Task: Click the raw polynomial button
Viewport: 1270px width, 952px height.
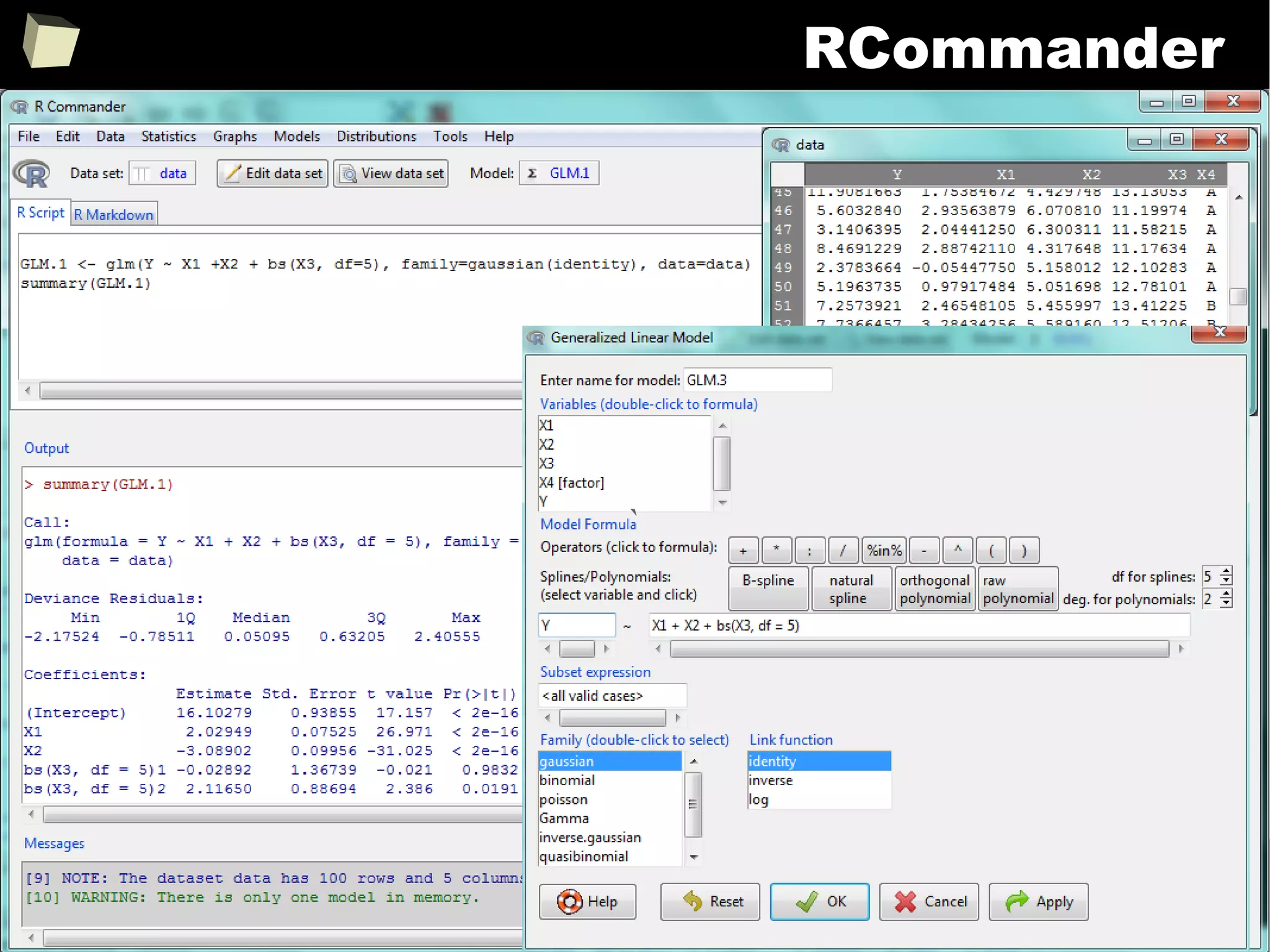Action: 1018,589
